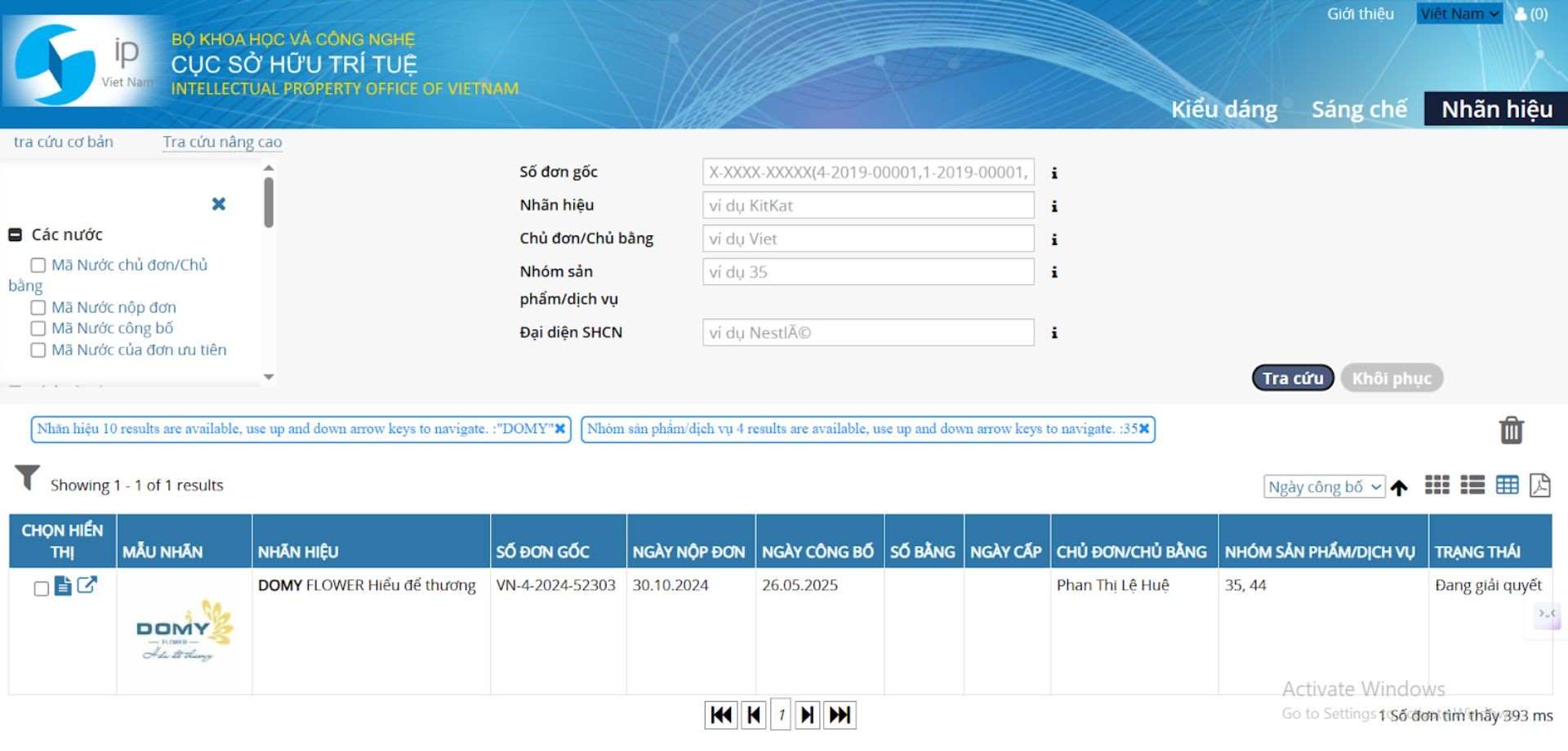
Task: Check the Mã Nước nộp đơn checkbox
Action: (38, 308)
